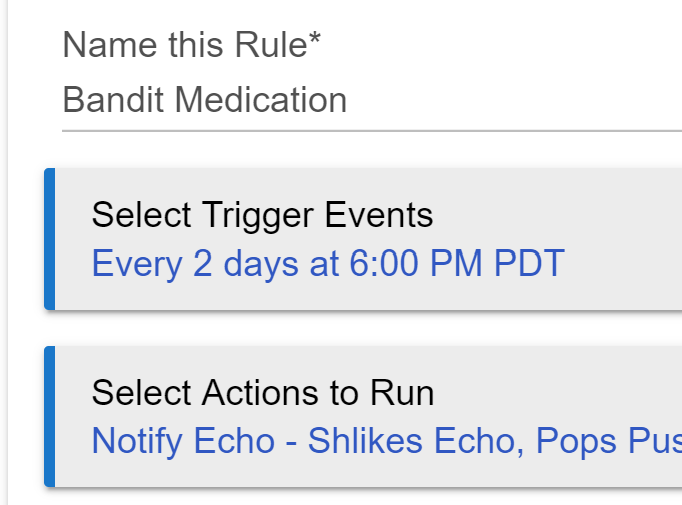Click the Bandit Medication rule name field
This screenshot has width=682, height=505.
(372, 100)
